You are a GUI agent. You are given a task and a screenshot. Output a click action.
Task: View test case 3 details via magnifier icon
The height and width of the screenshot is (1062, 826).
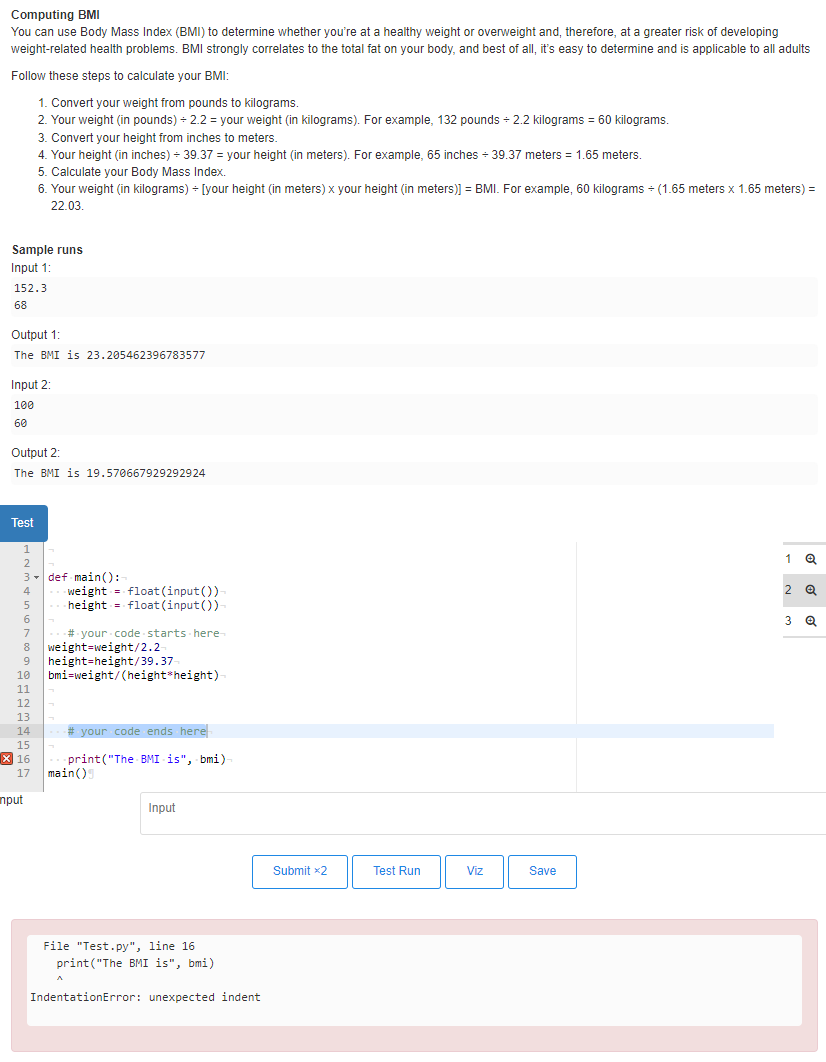pos(810,620)
